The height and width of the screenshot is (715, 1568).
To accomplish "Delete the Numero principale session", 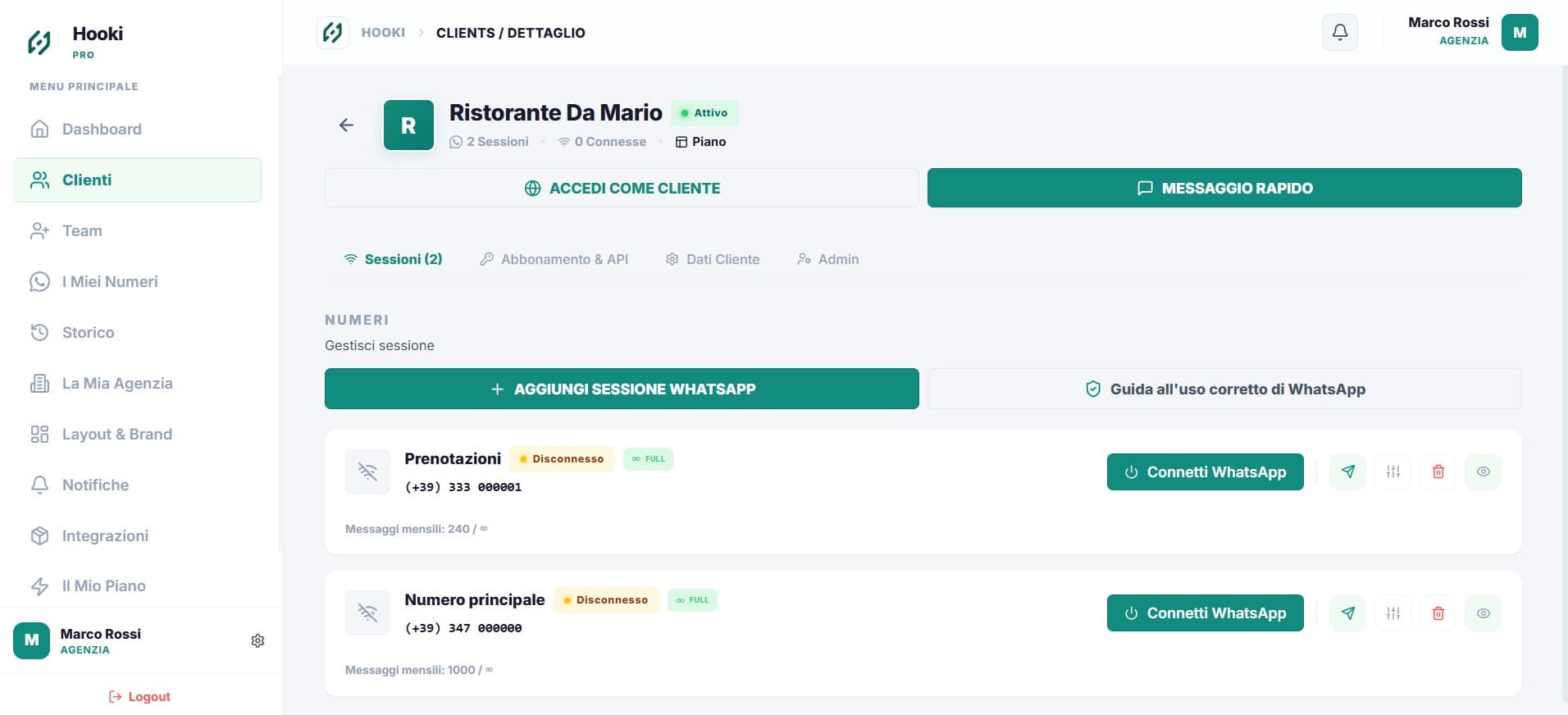I will point(1438,613).
